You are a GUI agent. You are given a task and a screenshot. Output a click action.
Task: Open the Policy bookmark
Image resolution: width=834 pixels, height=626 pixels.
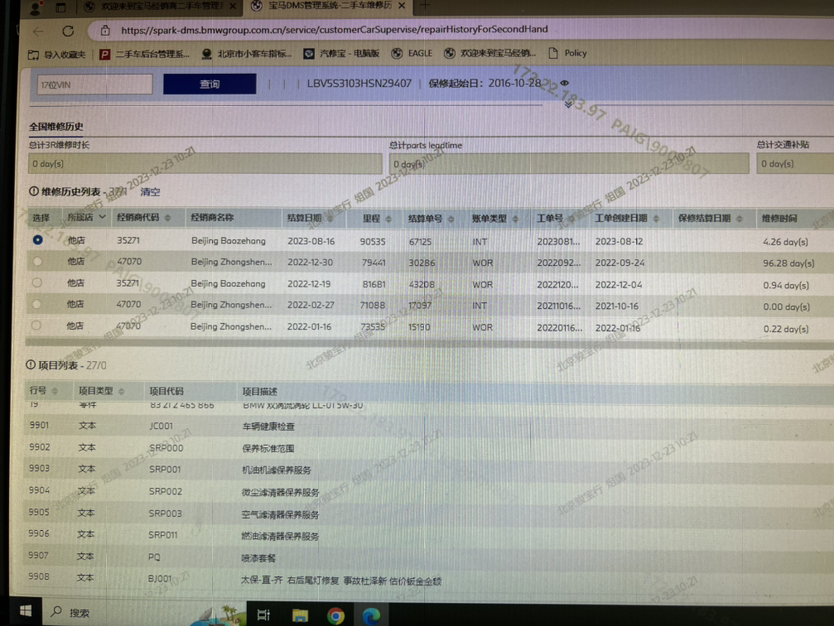(x=568, y=53)
